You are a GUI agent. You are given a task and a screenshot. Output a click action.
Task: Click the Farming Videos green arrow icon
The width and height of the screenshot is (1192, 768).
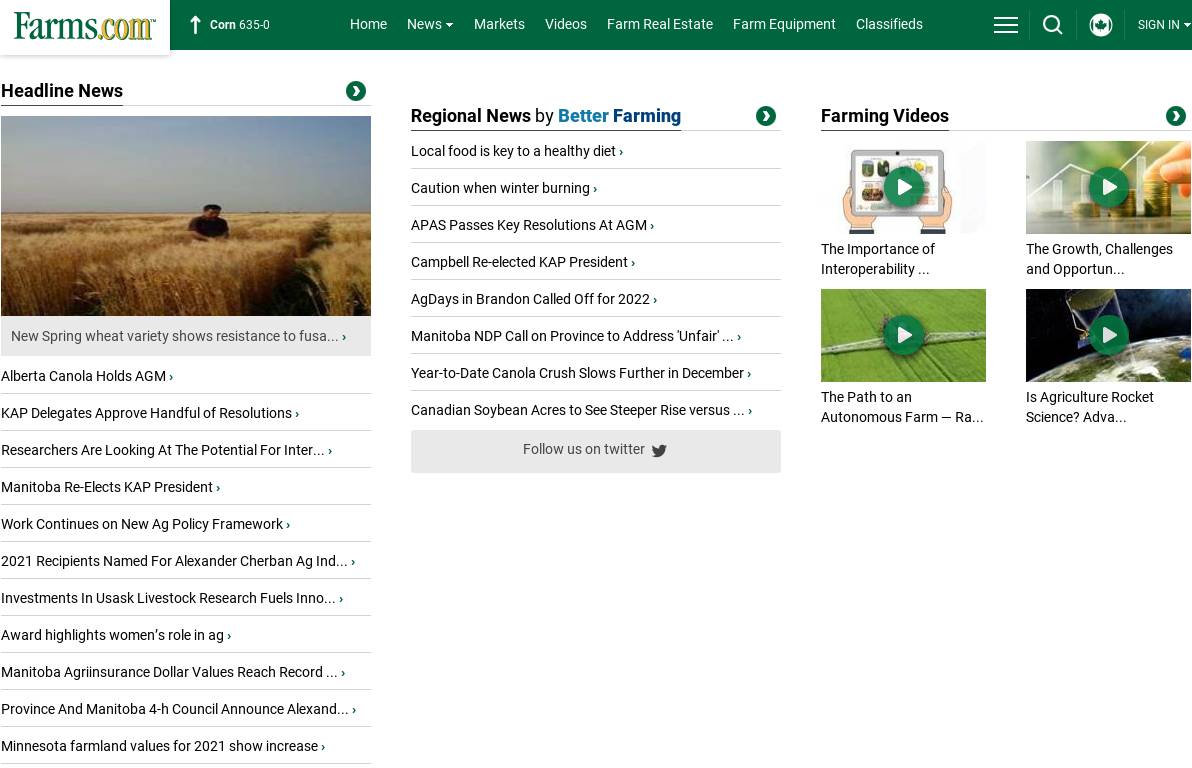point(1175,116)
